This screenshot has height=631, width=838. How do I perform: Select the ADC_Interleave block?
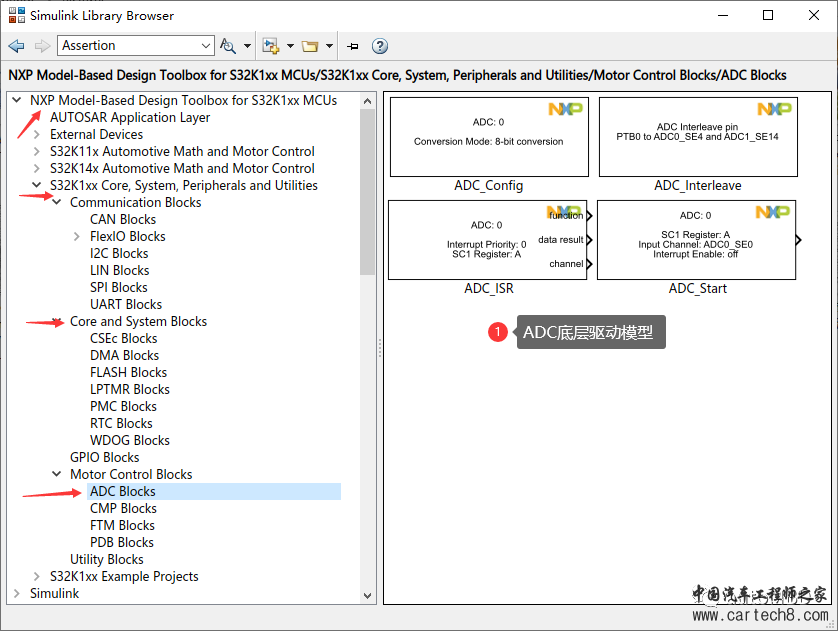698,137
